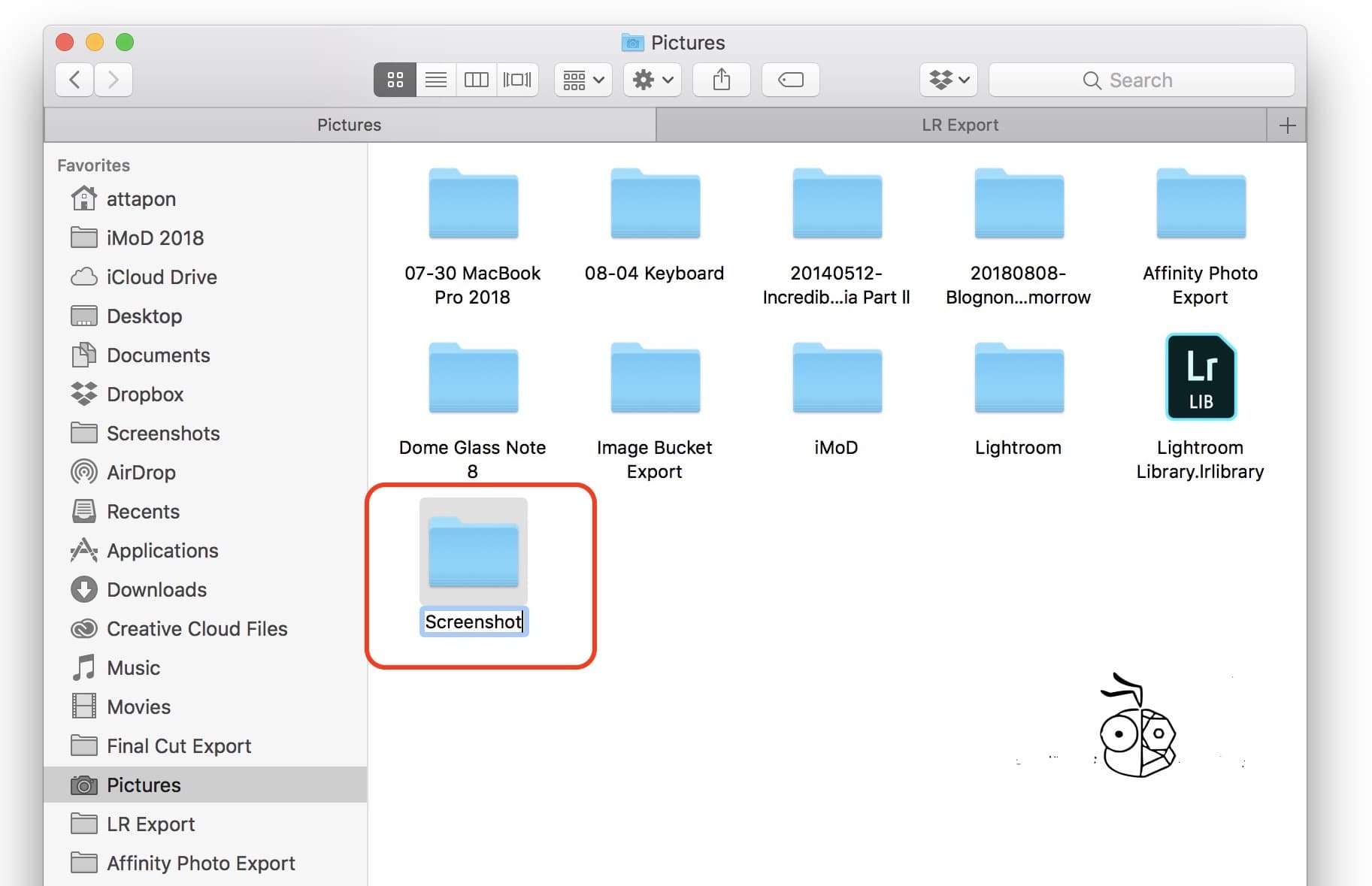1372x886 pixels.
Task: Switch to cover flow view
Action: (517, 80)
